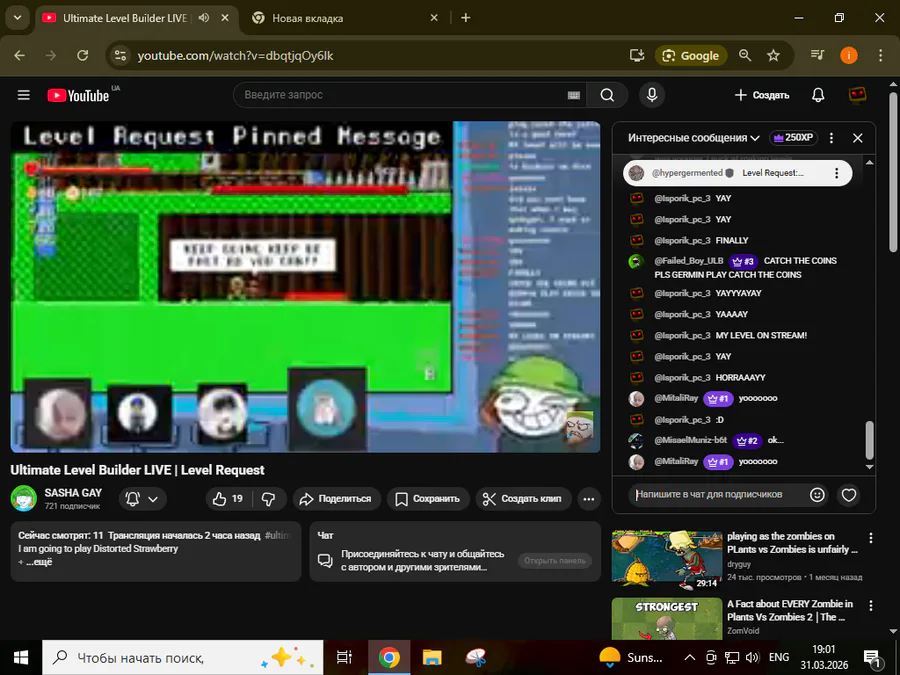Image resolution: width=900 pixels, height=675 pixels.
Task: Click the Создать клип button
Action: pyautogui.click(x=523, y=499)
